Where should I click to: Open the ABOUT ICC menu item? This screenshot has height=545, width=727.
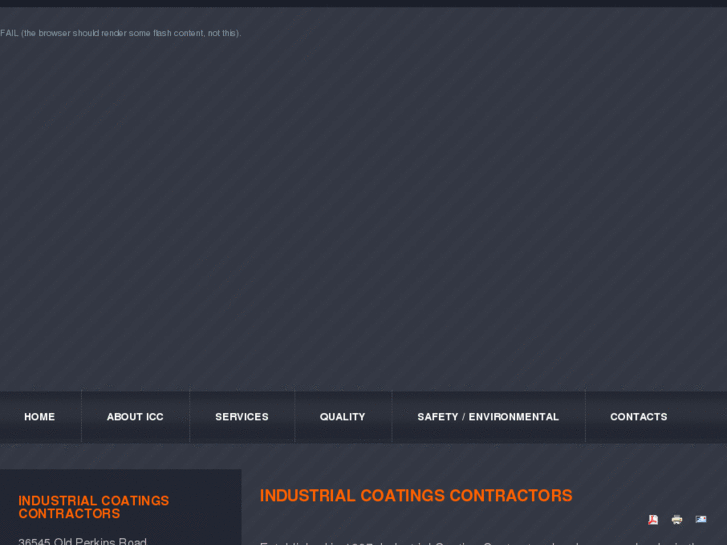pos(135,417)
